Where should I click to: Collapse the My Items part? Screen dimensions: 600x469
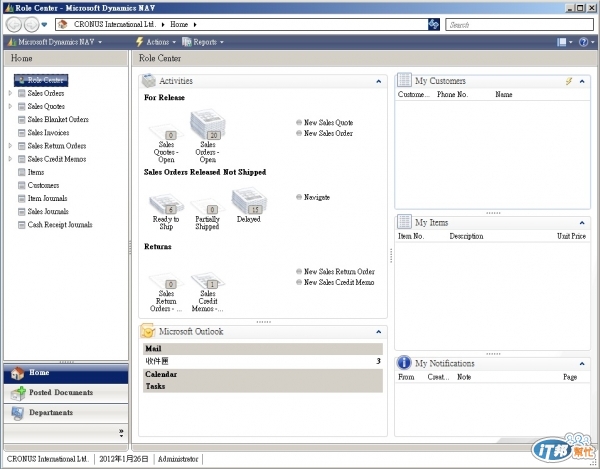click(x=582, y=223)
